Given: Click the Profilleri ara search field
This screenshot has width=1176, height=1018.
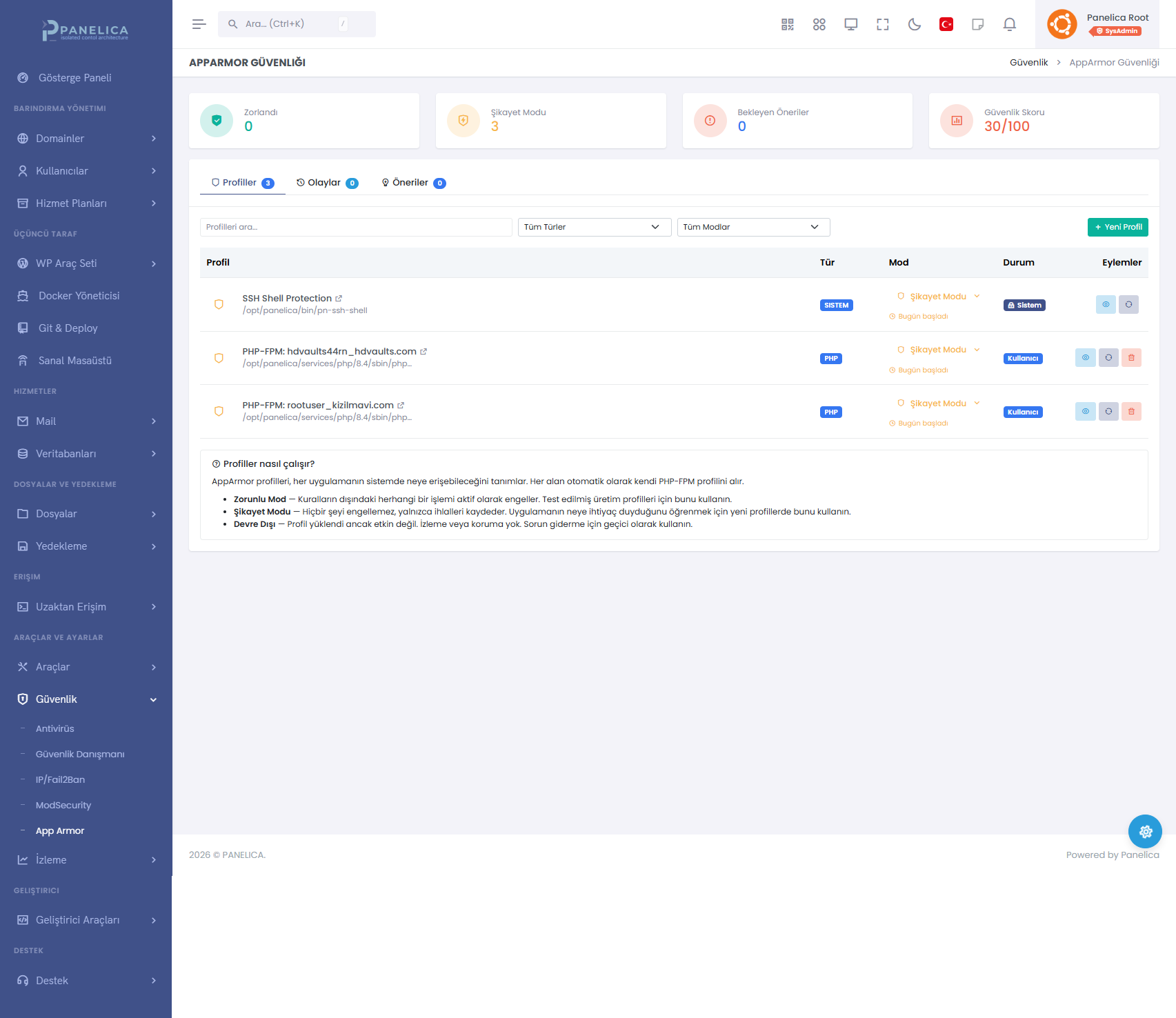Looking at the screenshot, I should point(355,227).
